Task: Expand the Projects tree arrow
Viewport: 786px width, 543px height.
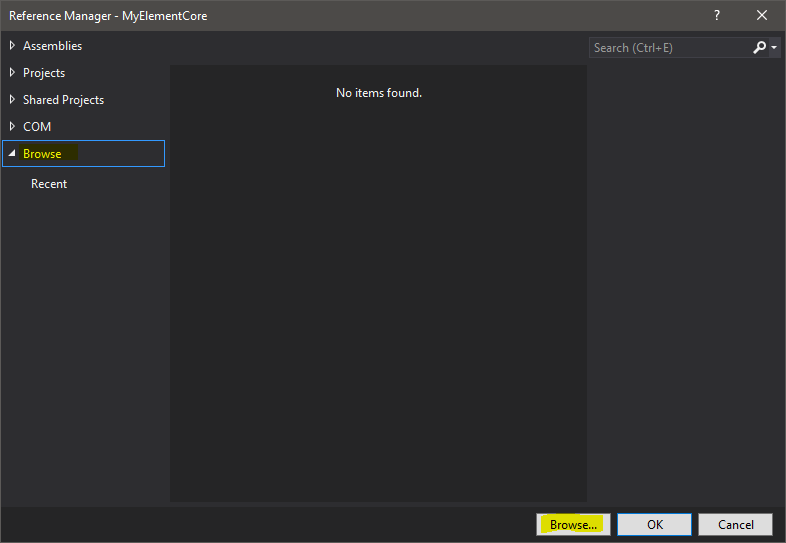Action: point(12,73)
